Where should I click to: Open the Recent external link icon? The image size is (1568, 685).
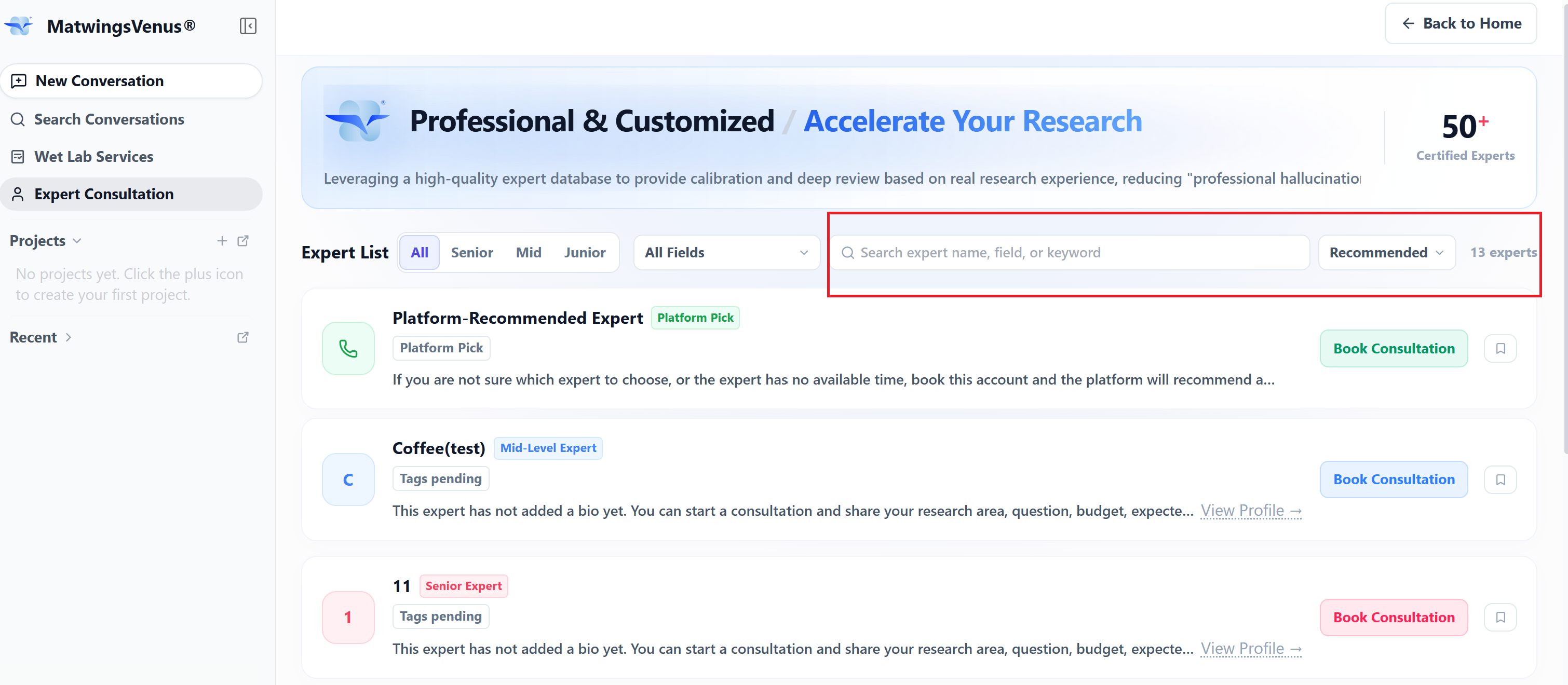[243, 337]
